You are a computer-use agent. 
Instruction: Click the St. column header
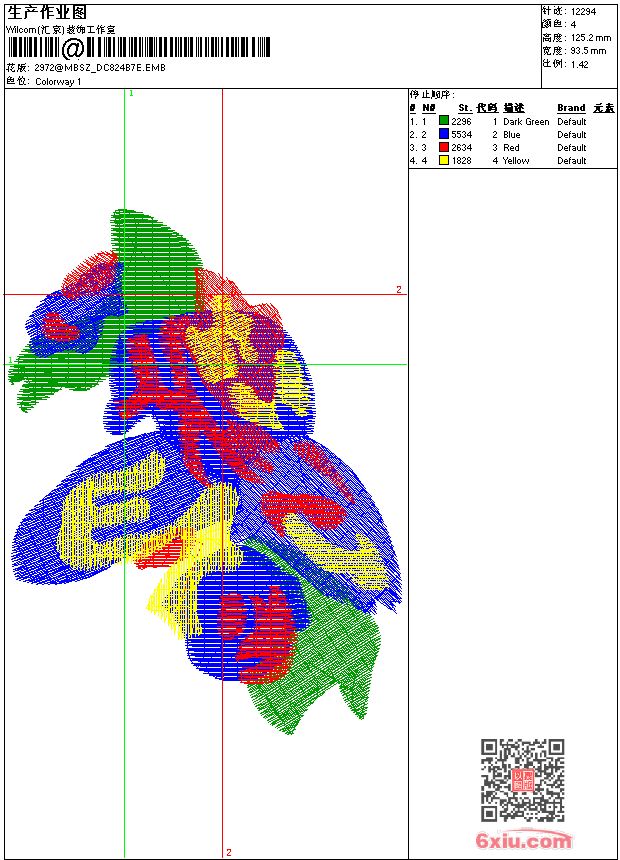(x=465, y=108)
